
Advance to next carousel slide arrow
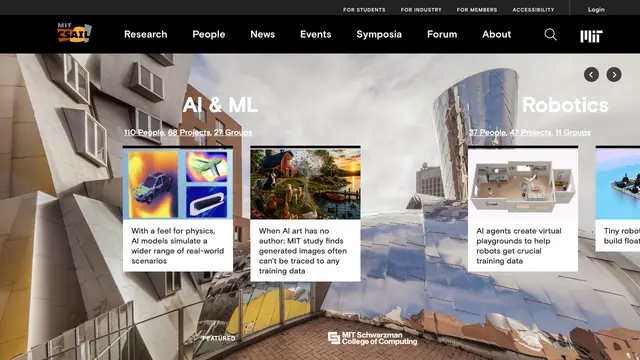pos(614,75)
